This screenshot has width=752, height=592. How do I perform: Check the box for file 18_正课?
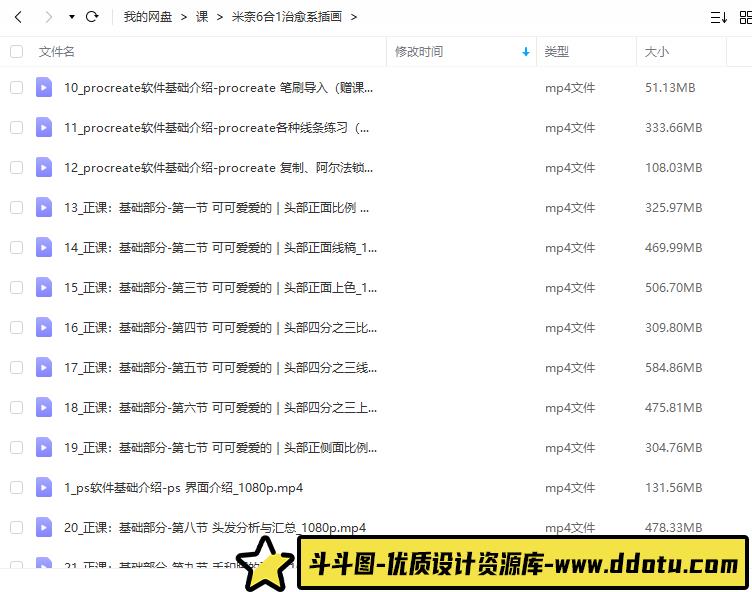pyautogui.click(x=16, y=407)
